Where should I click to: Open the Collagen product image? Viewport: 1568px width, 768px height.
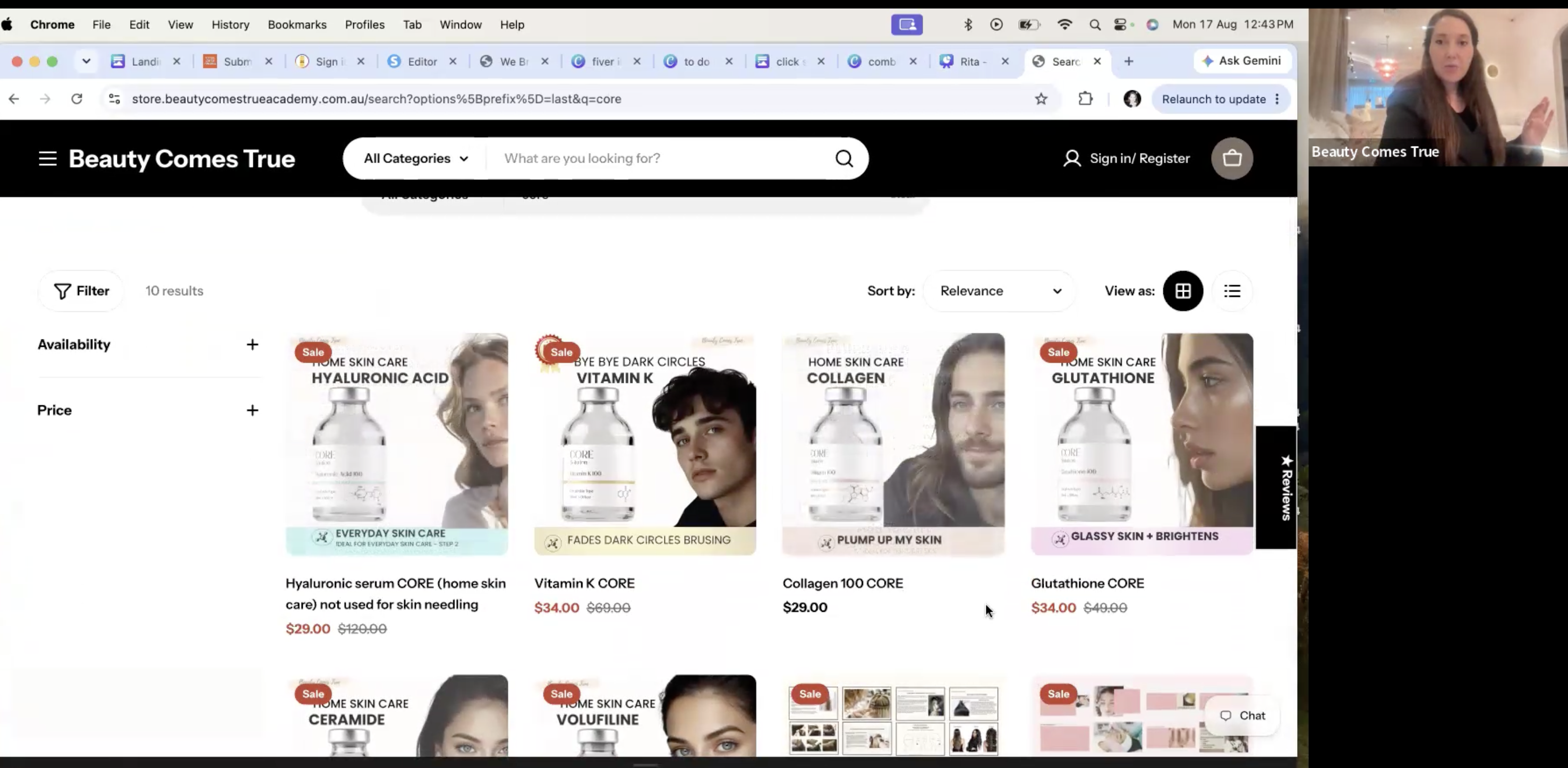click(x=893, y=444)
